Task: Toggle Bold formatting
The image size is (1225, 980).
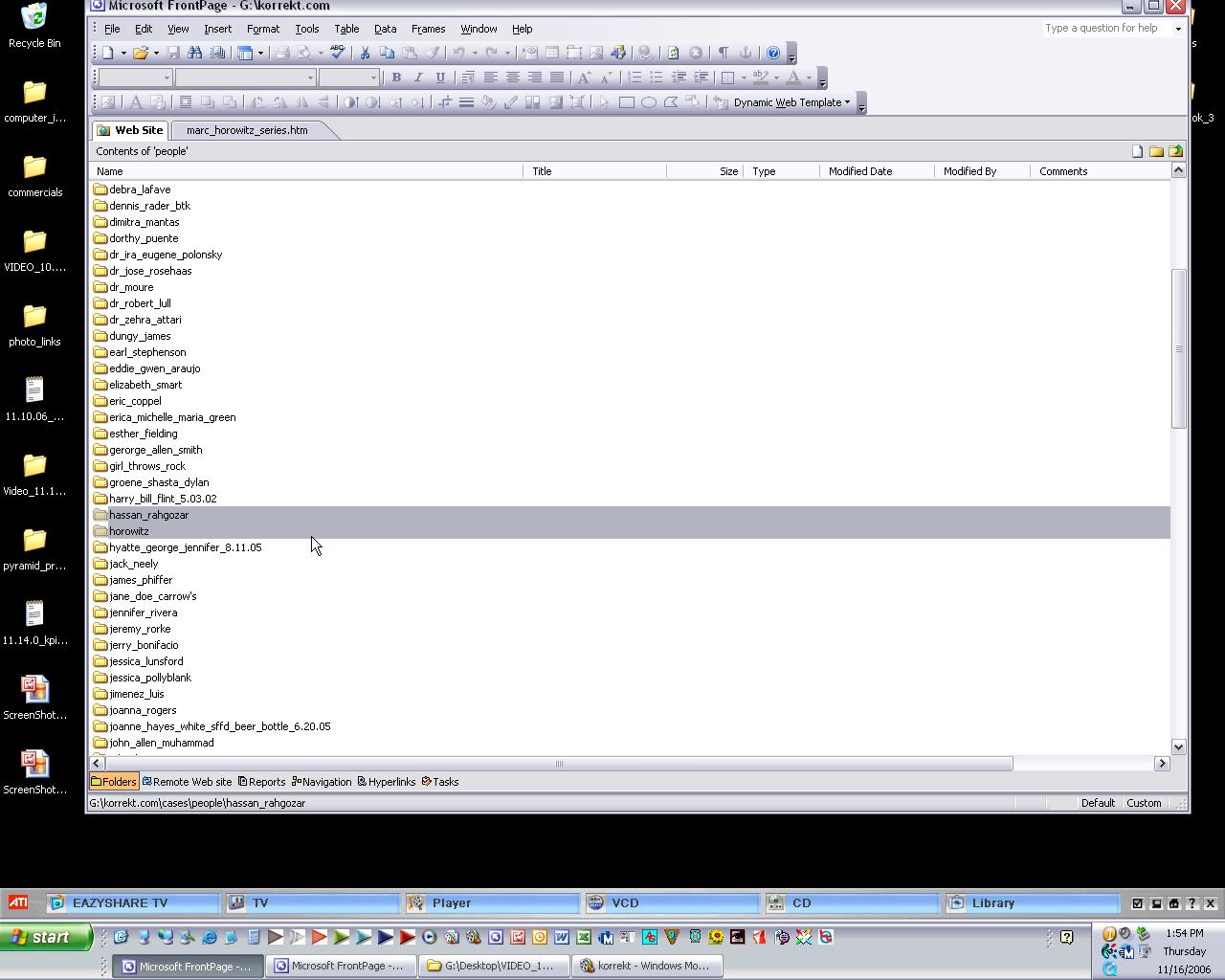Action: click(396, 78)
